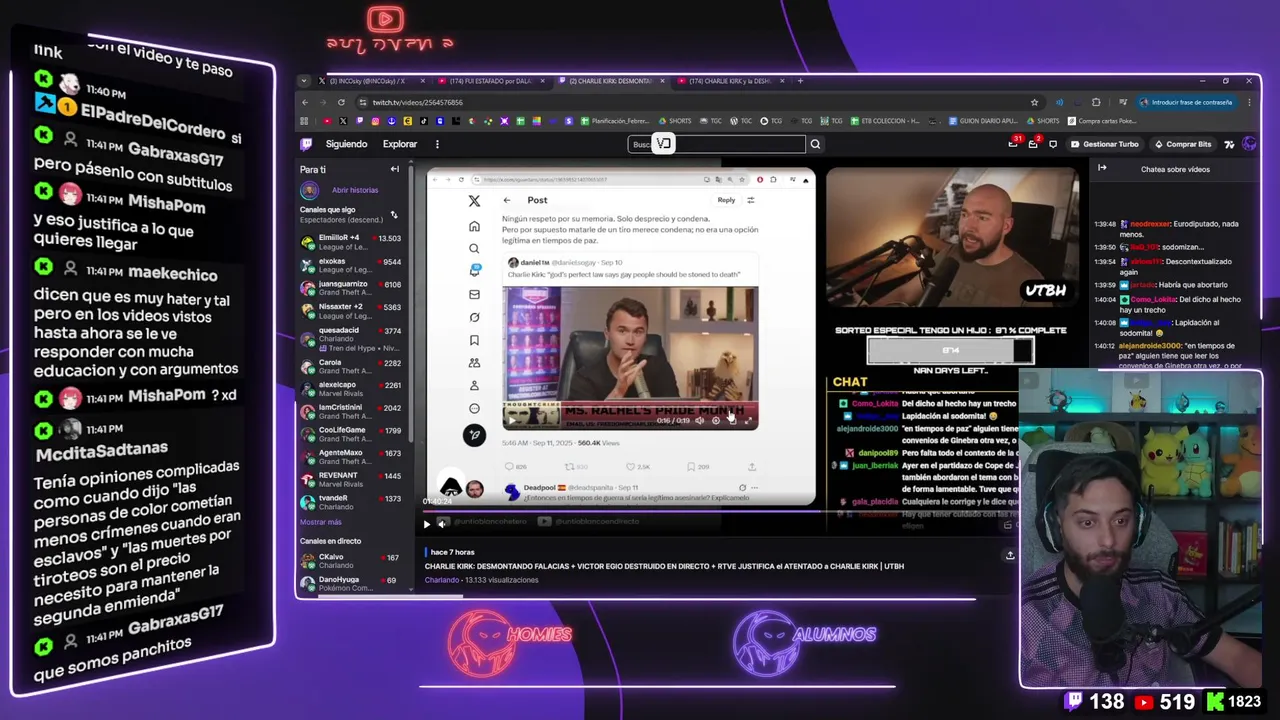Open GUION DIARIO APU bookmark
1280x720 pixels.
click(x=982, y=121)
